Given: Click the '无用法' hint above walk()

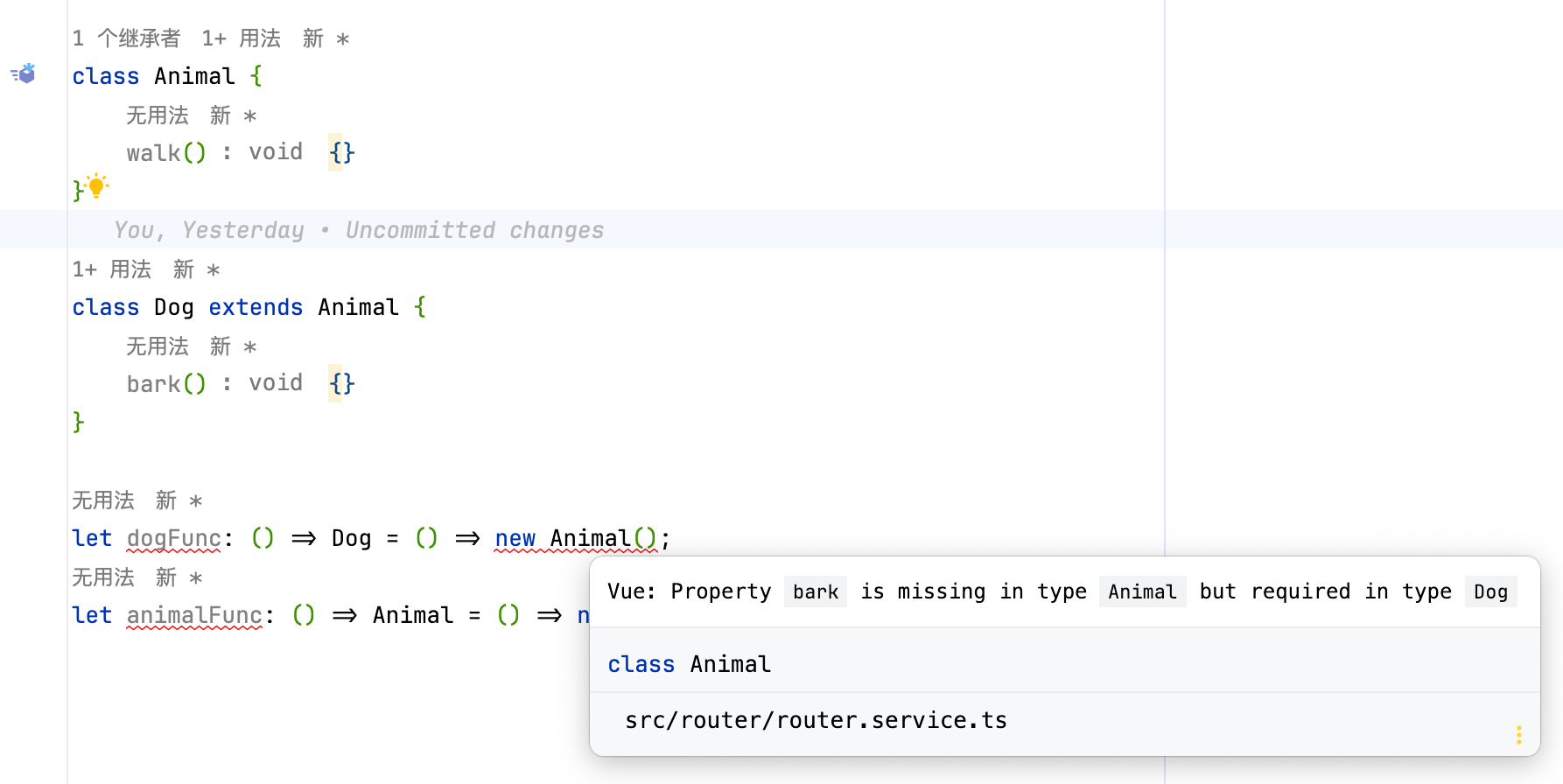Looking at the screenshot, I should [x=158, y=115].
